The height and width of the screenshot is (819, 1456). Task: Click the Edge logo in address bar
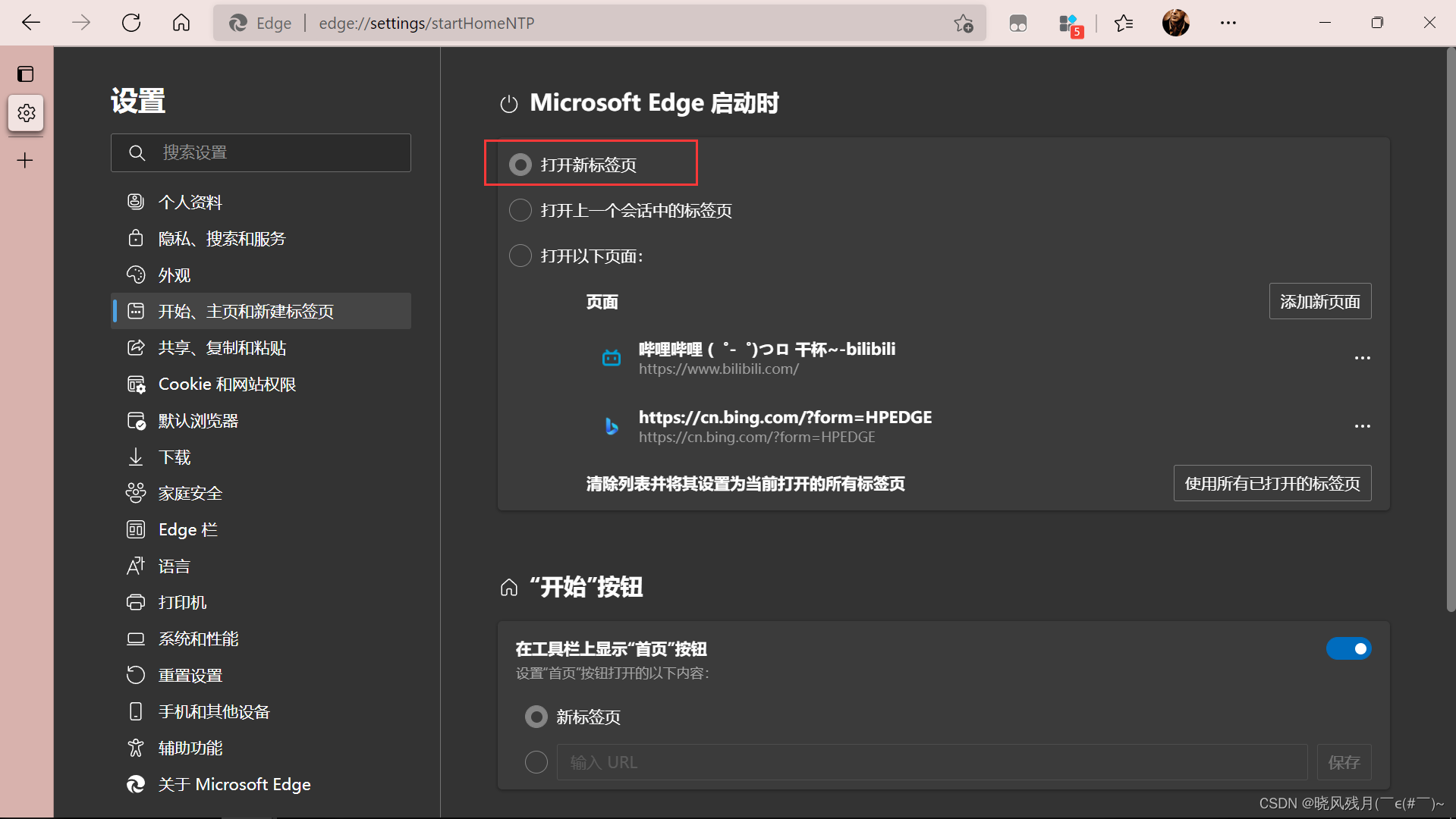coord(238,24)
